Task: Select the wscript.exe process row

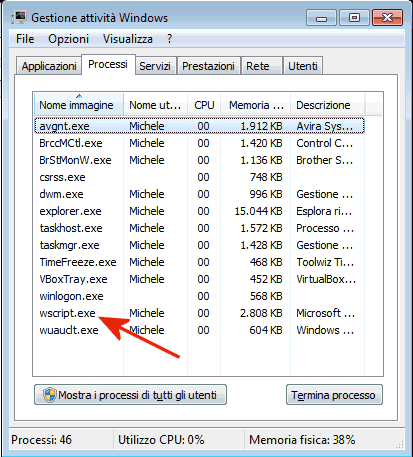Action: pos(199,313)
